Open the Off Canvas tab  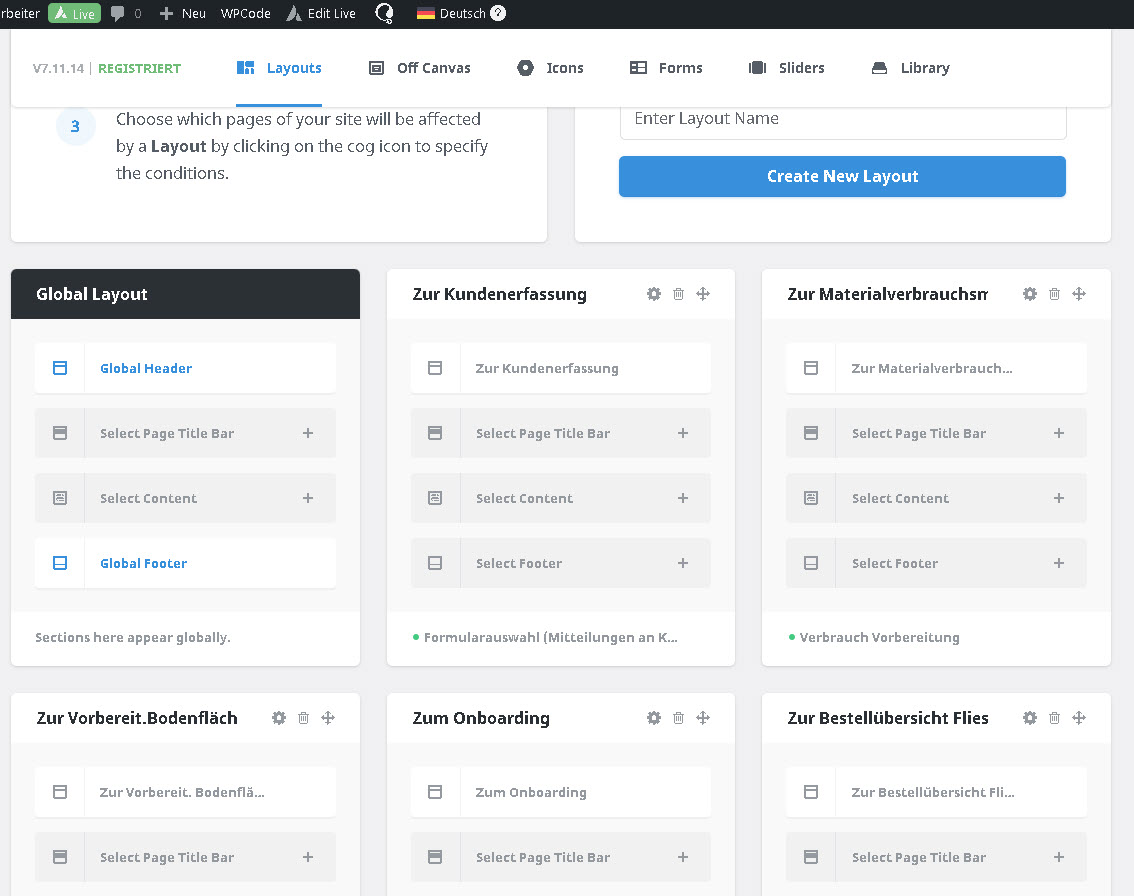click(x=419, y=68)
